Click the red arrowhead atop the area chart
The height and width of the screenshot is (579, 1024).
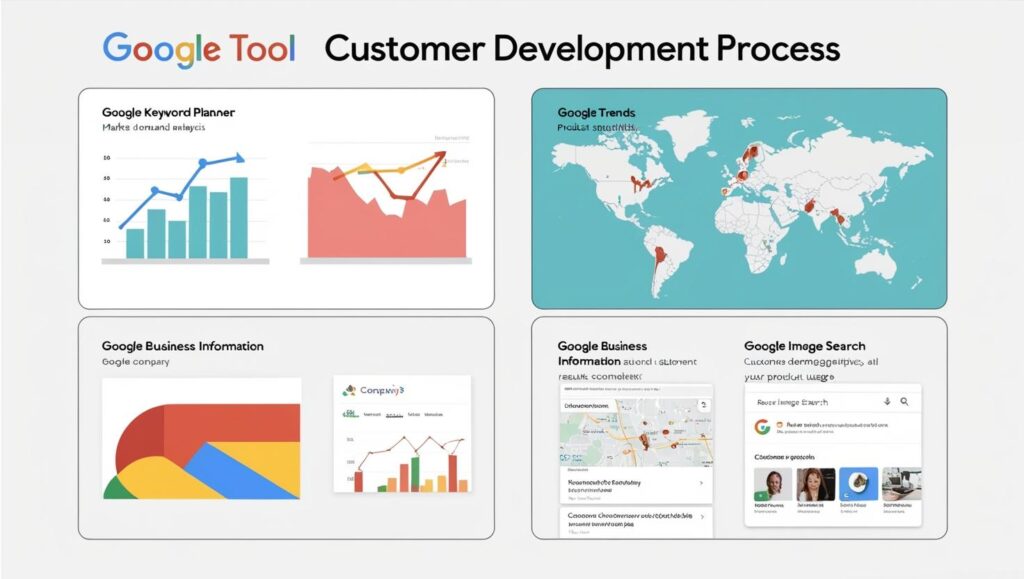tap(441, 156)
